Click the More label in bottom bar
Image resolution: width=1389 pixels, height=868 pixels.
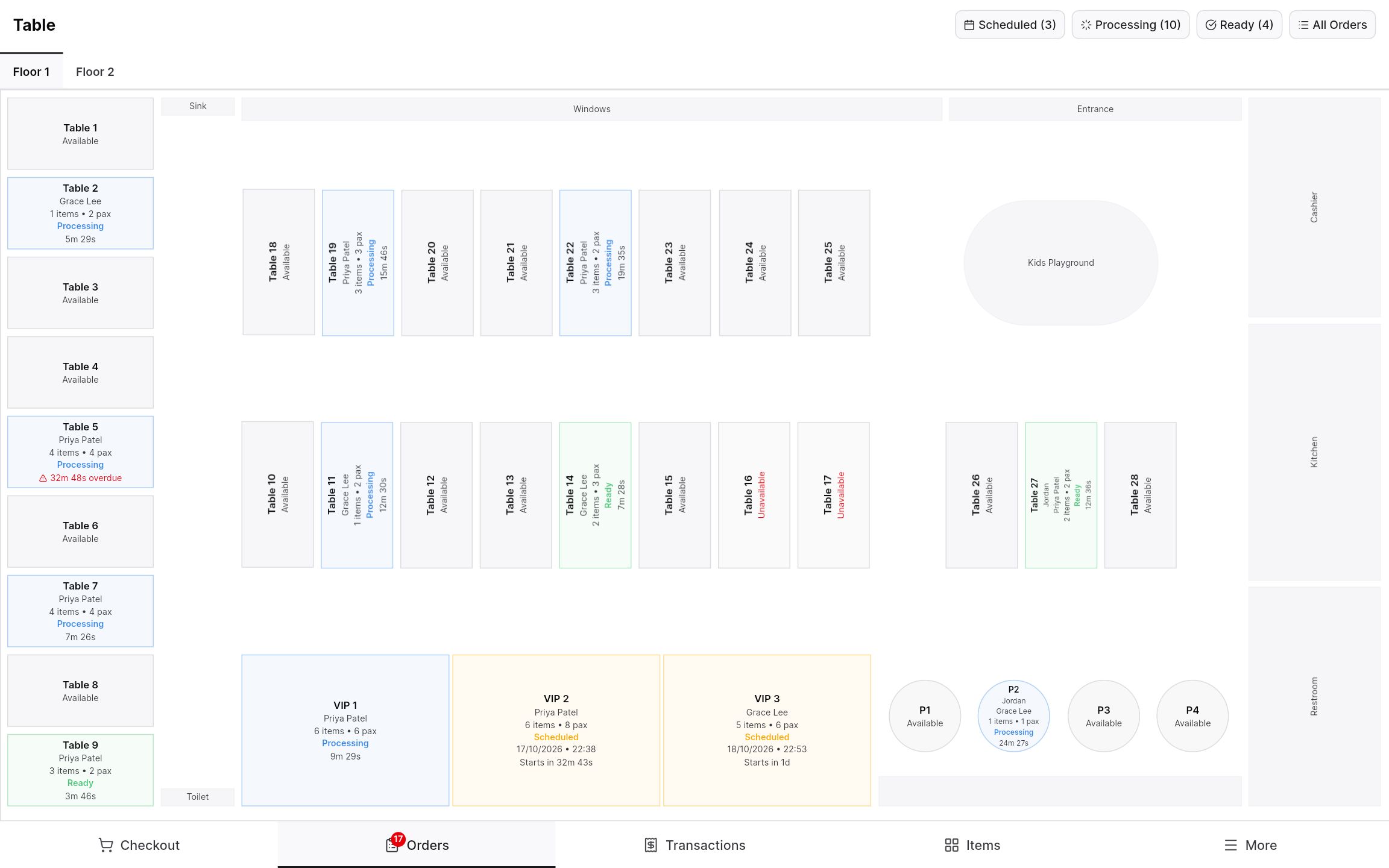[1261, 845]
